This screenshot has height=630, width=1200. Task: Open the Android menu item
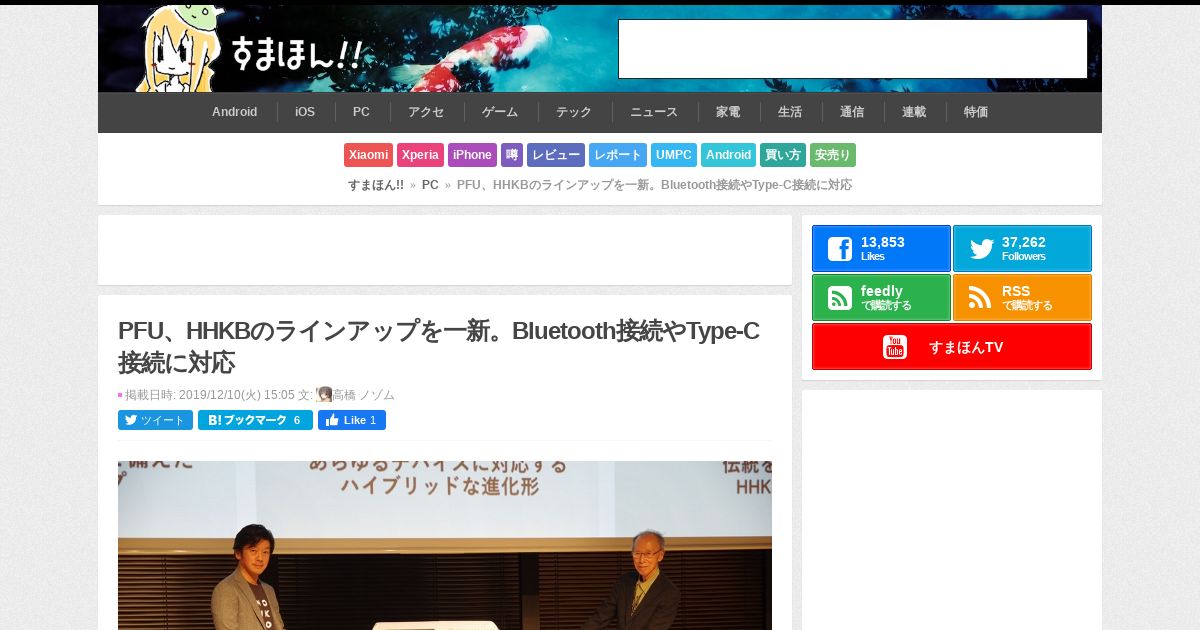pos(235,112)
